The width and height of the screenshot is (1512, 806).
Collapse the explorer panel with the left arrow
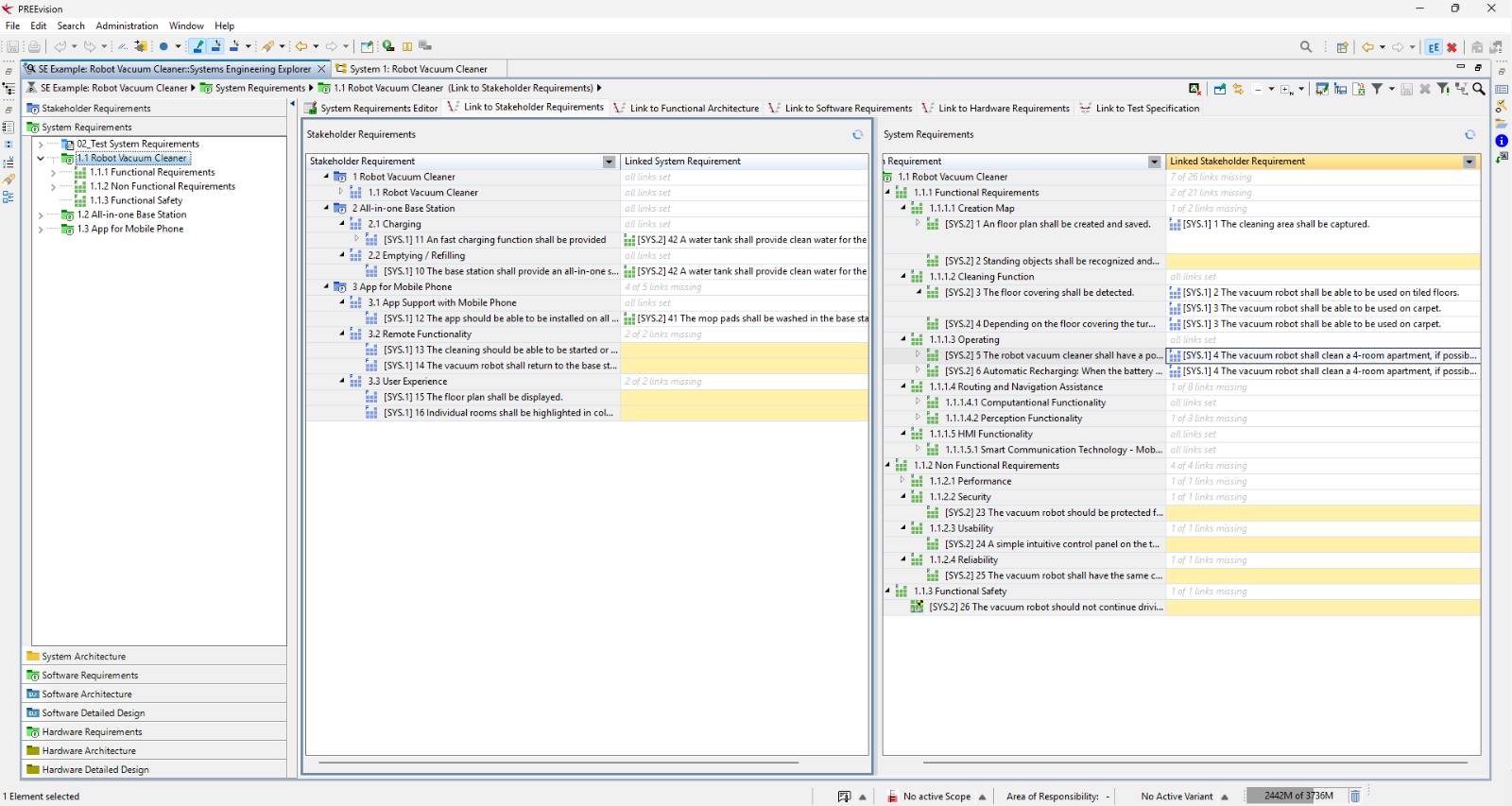tap(292, 105)
